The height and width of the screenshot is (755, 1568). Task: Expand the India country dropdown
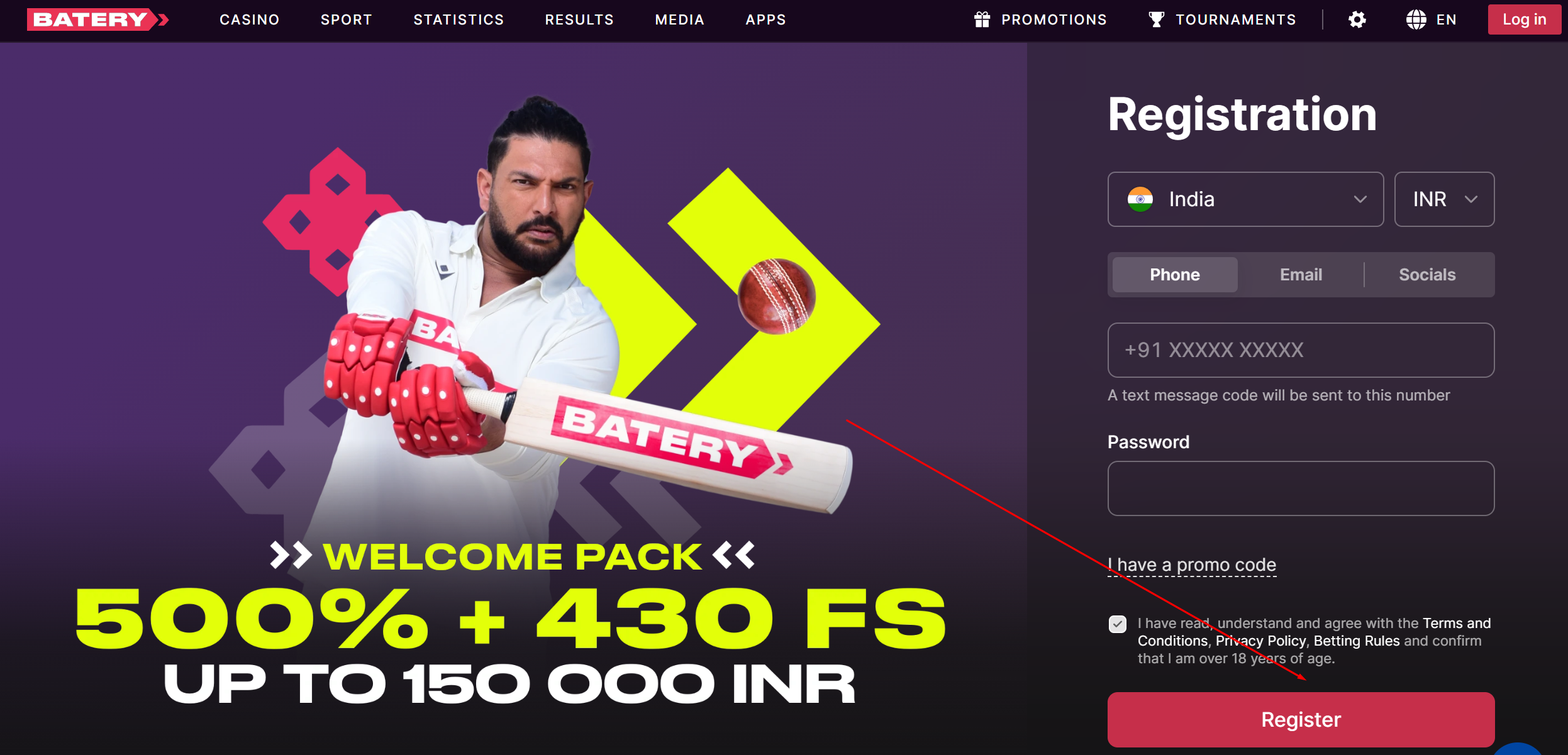click(1245, 199)
